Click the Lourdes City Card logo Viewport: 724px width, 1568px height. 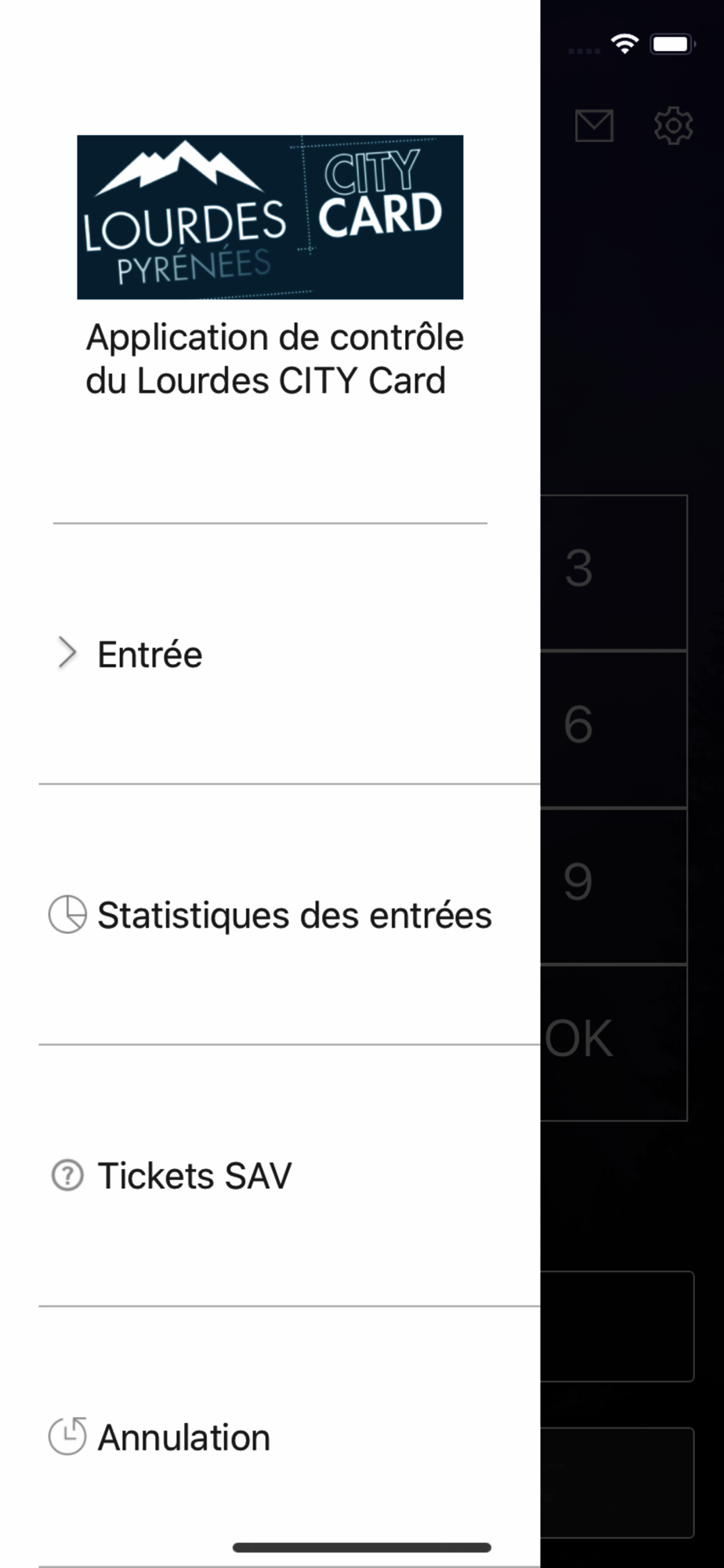click(270, 217)
